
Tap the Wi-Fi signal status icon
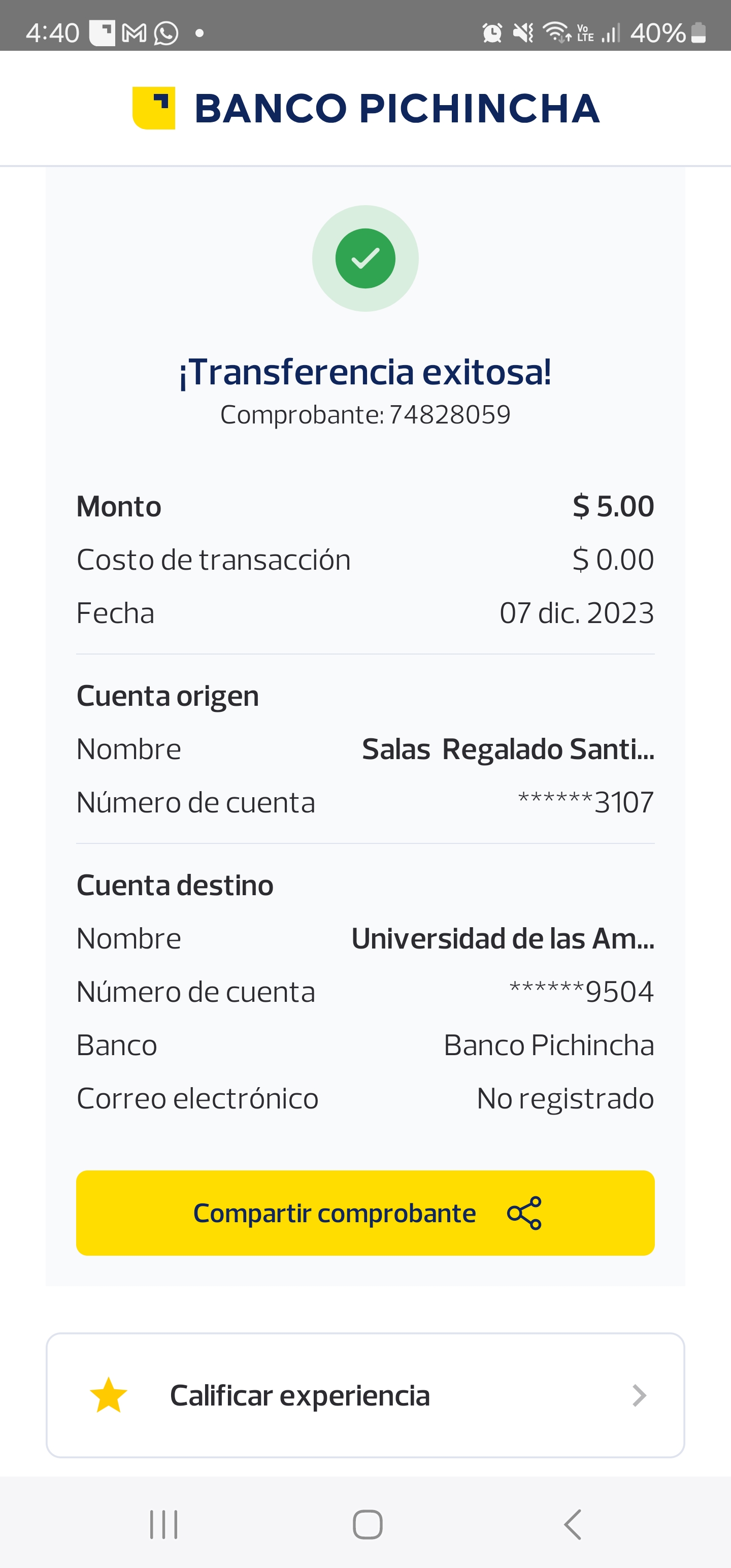(x=556, y=33)
